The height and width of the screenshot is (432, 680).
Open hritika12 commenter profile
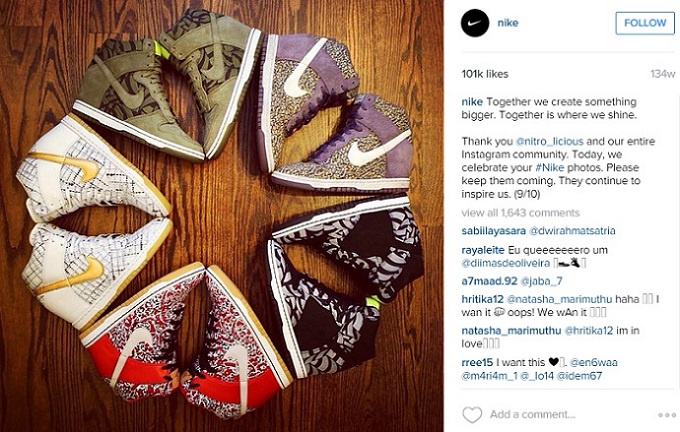482,299
